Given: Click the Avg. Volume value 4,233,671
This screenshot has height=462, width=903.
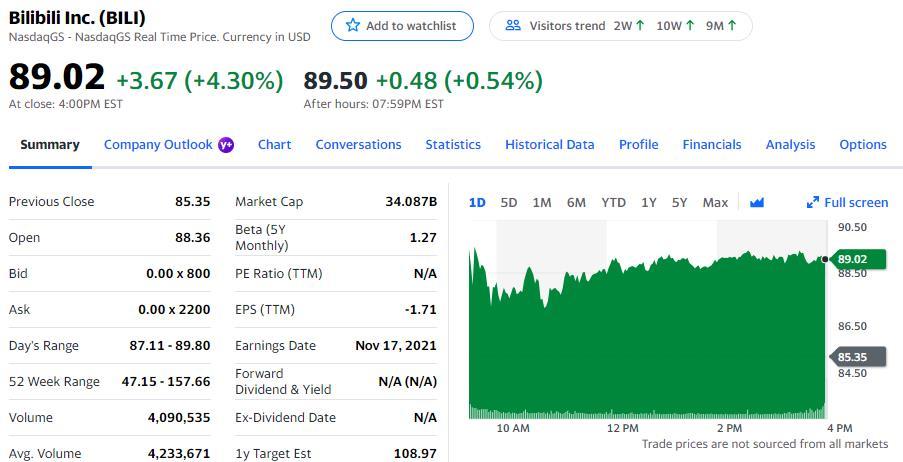Looking at the screenshot, I should point(179,453).
